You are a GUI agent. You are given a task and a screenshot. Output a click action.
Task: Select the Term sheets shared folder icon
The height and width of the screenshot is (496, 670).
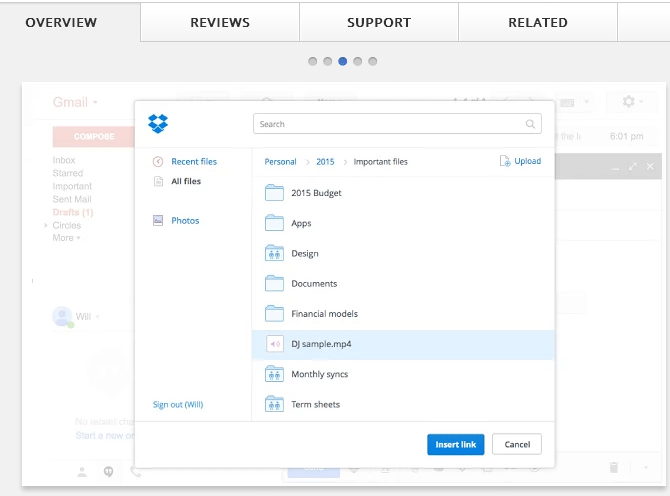click(274, 404)
